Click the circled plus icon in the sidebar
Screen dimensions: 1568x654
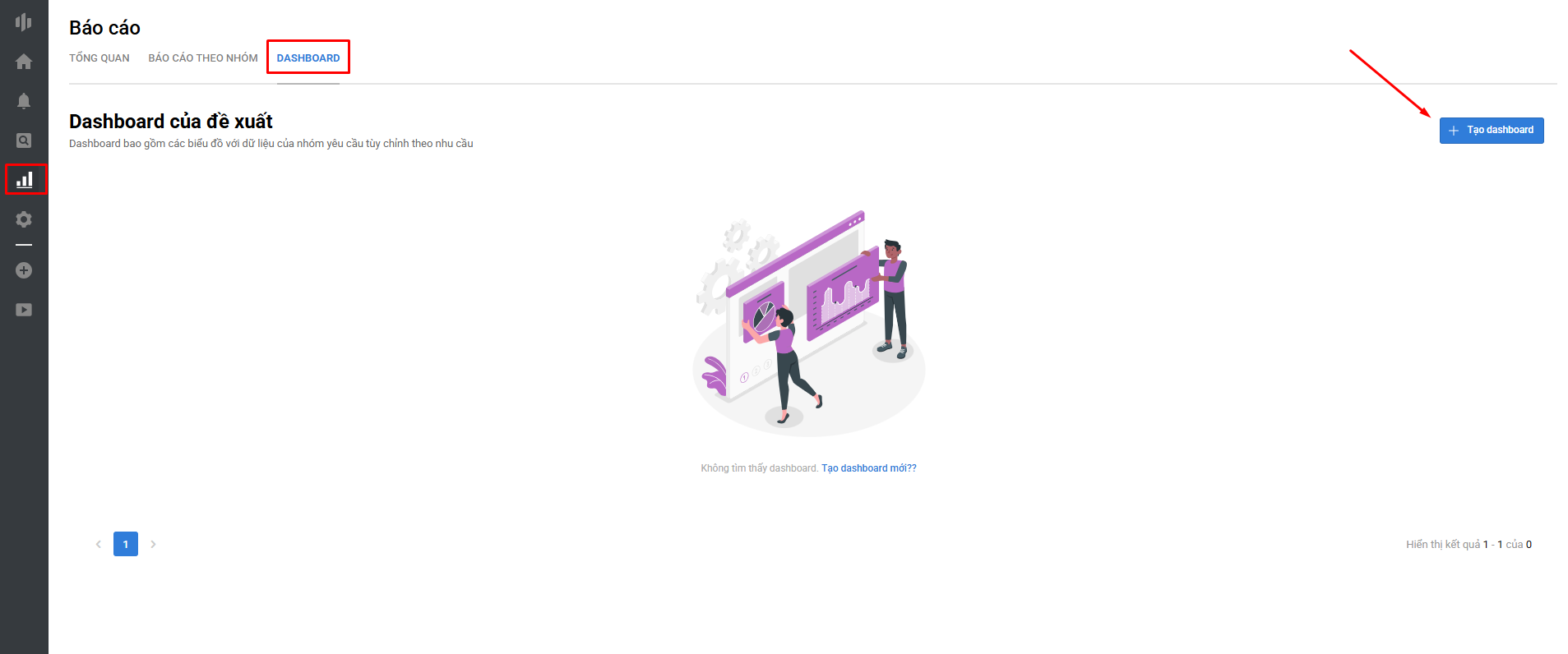point(24,270)
